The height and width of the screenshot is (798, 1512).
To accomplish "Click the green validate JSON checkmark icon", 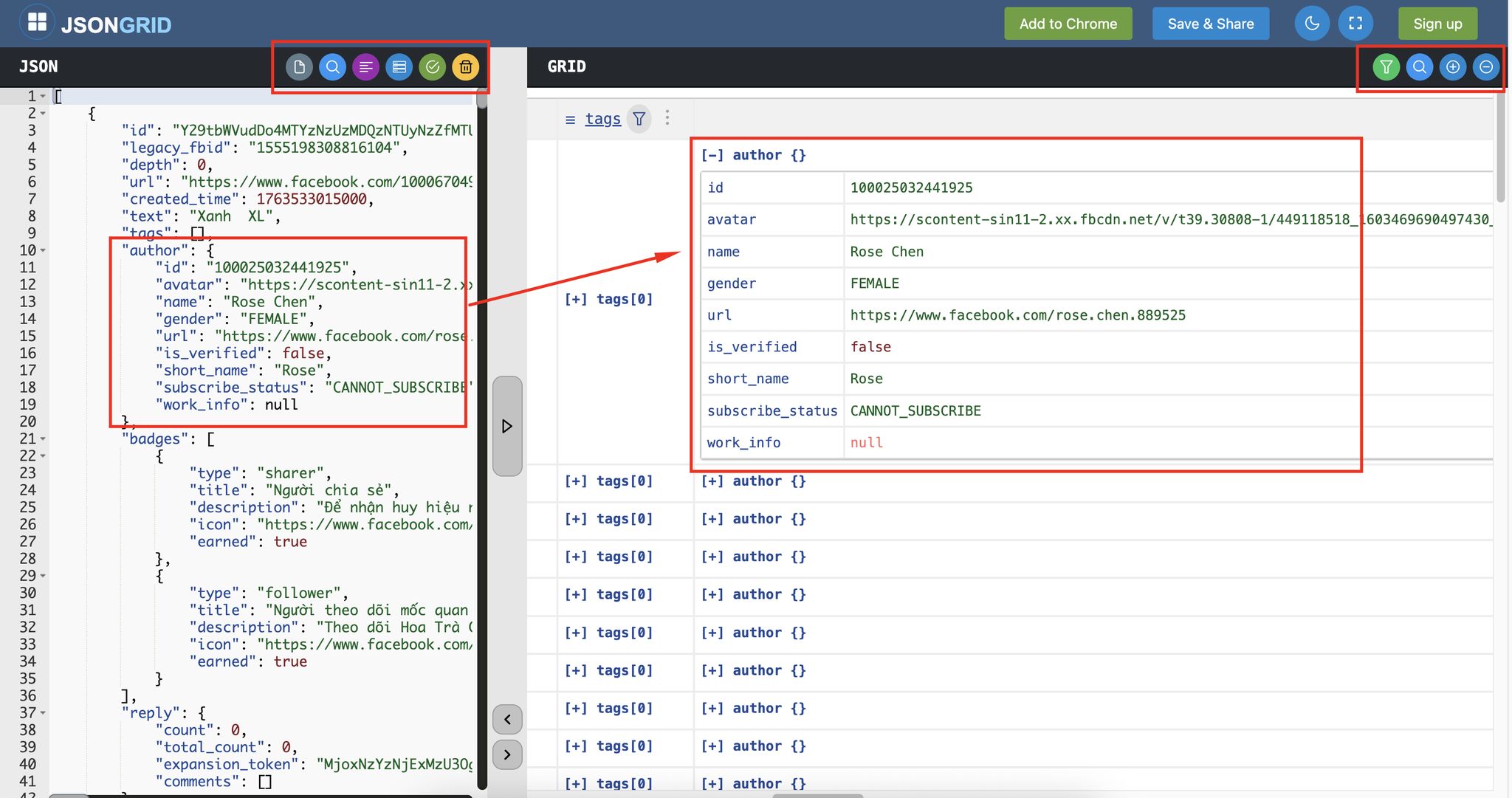I will (x=432, y=67).
